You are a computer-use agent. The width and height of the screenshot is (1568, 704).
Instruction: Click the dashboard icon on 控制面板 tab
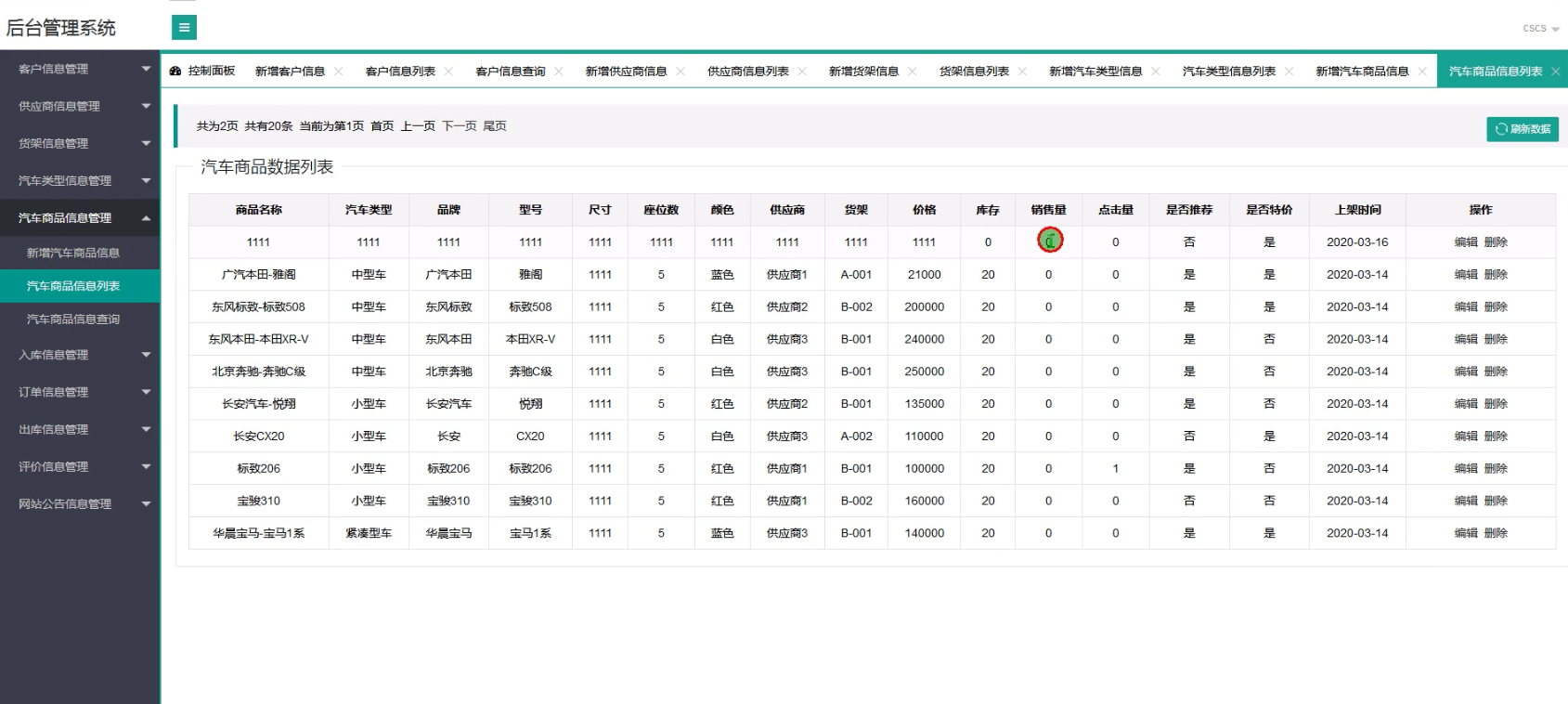(x=175, y=72)
